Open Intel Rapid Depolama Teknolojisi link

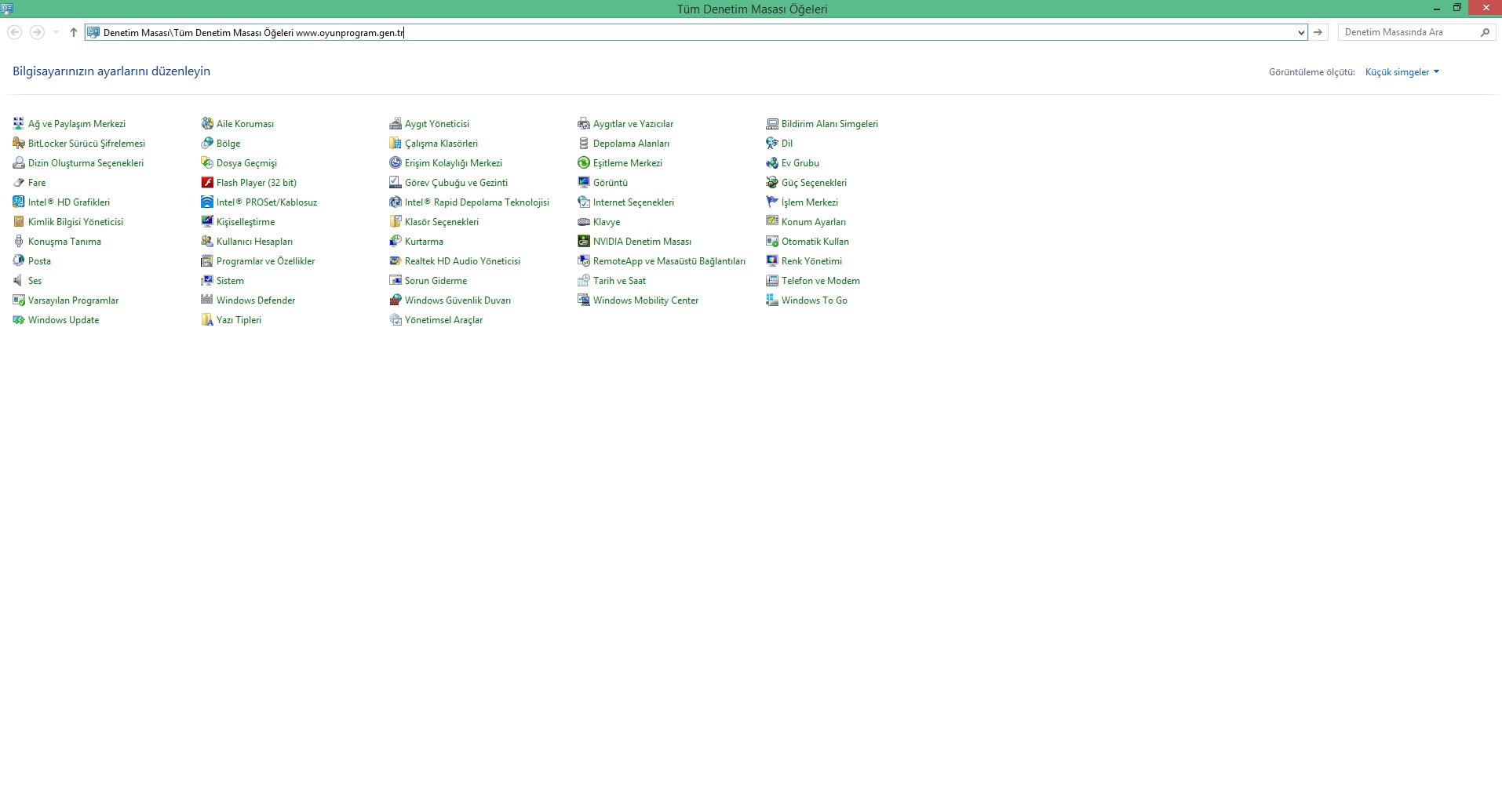[477, 202]
